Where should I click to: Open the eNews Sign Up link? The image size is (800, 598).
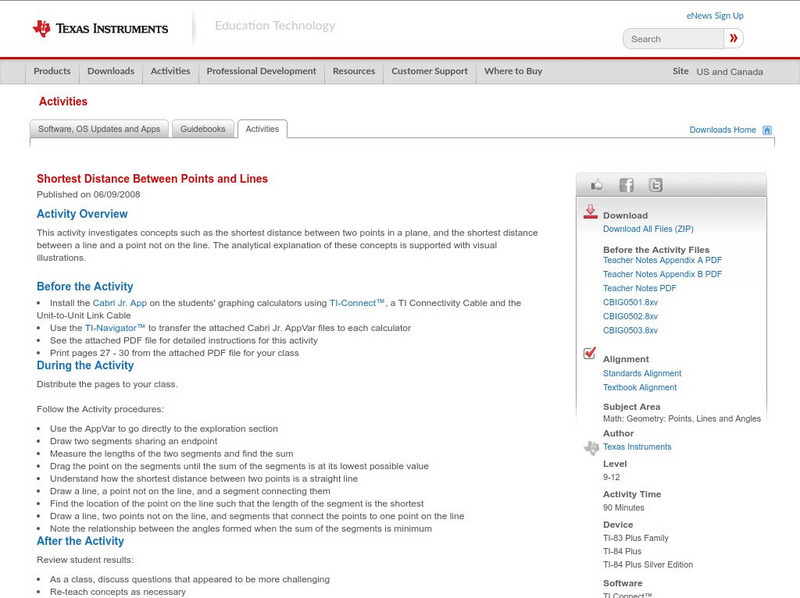(x=715, y=16)
